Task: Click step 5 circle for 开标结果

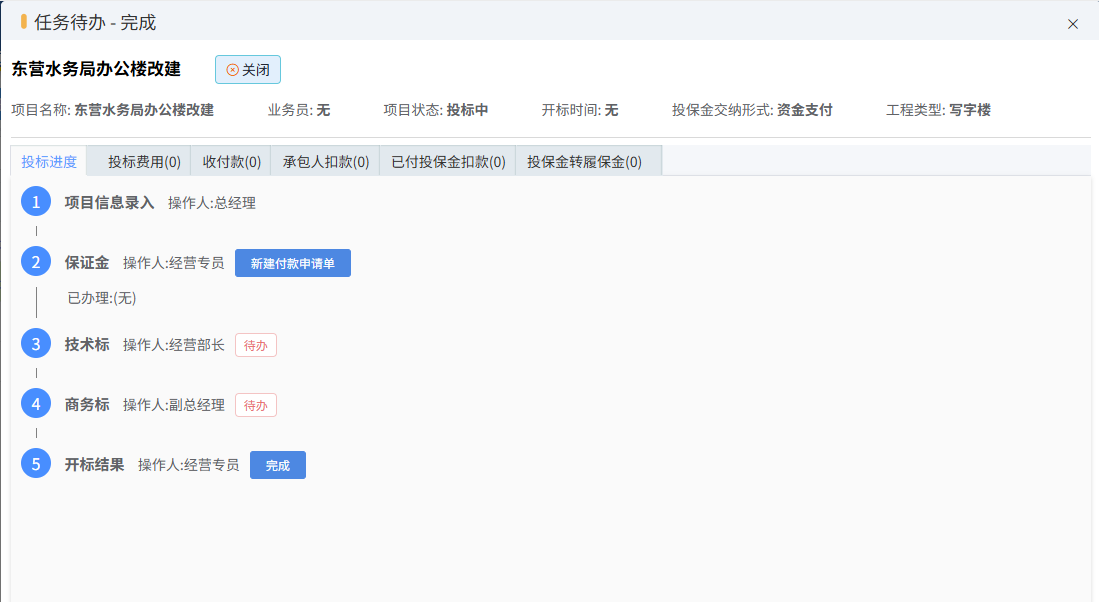Action: 36,464
